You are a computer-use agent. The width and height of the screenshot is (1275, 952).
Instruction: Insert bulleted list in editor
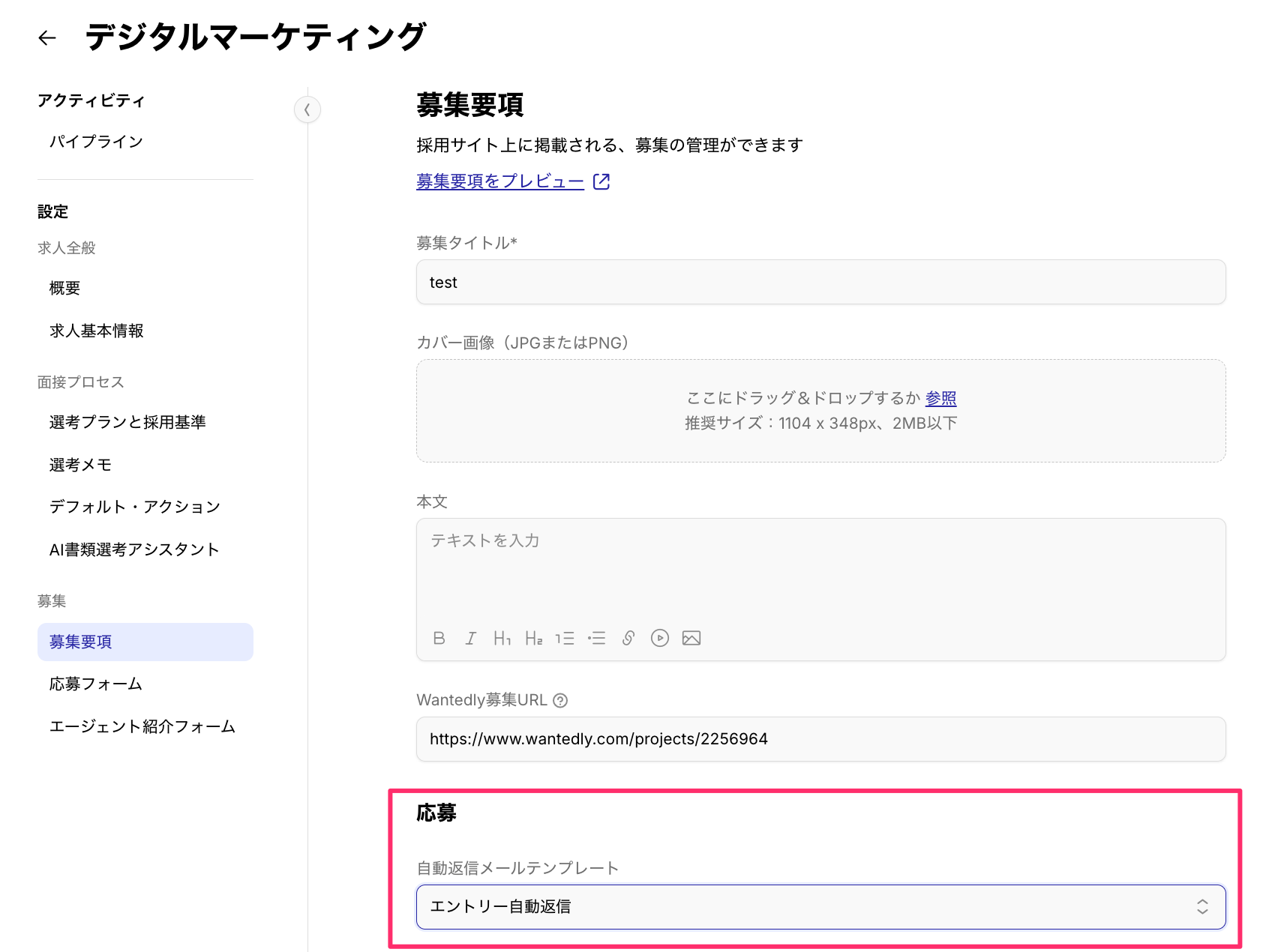pos(597,638)
